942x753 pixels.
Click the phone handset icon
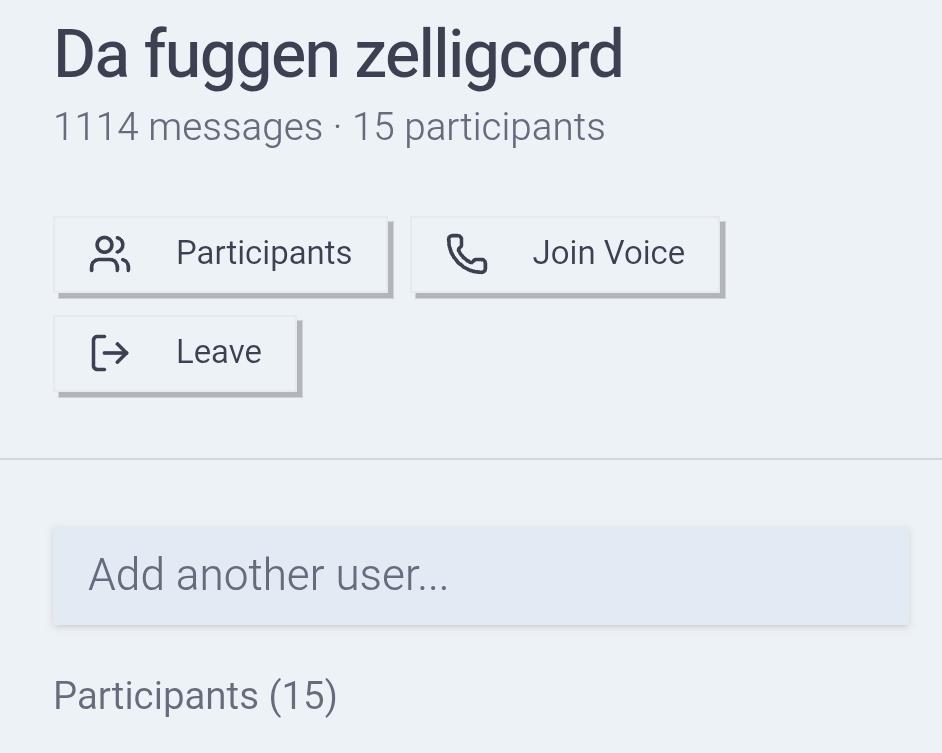(x=466, y=254)
